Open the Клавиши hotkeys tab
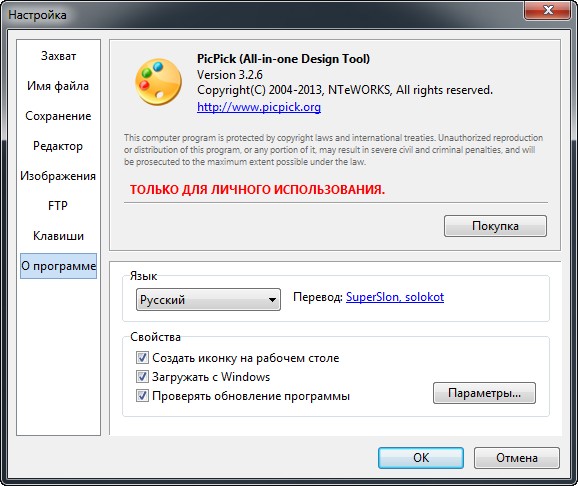This screenshot has width=578, height=486. (58, 236)
